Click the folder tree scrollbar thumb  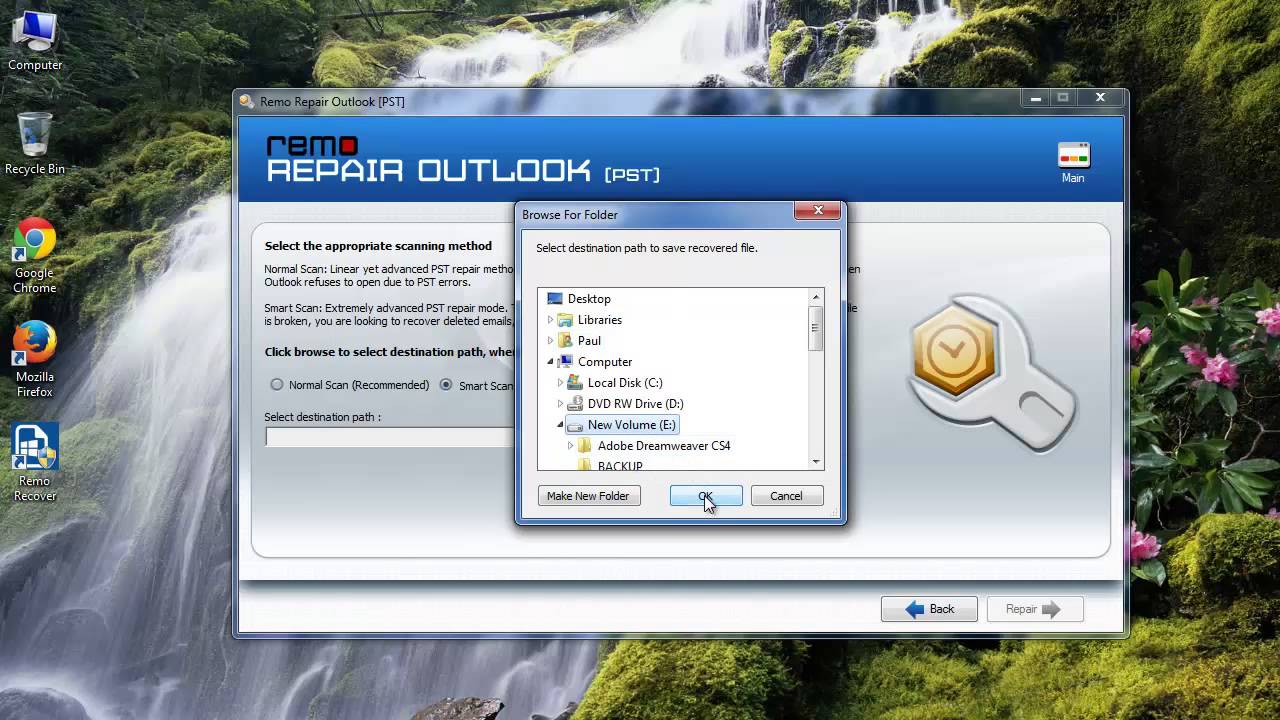tap(816, 328)
